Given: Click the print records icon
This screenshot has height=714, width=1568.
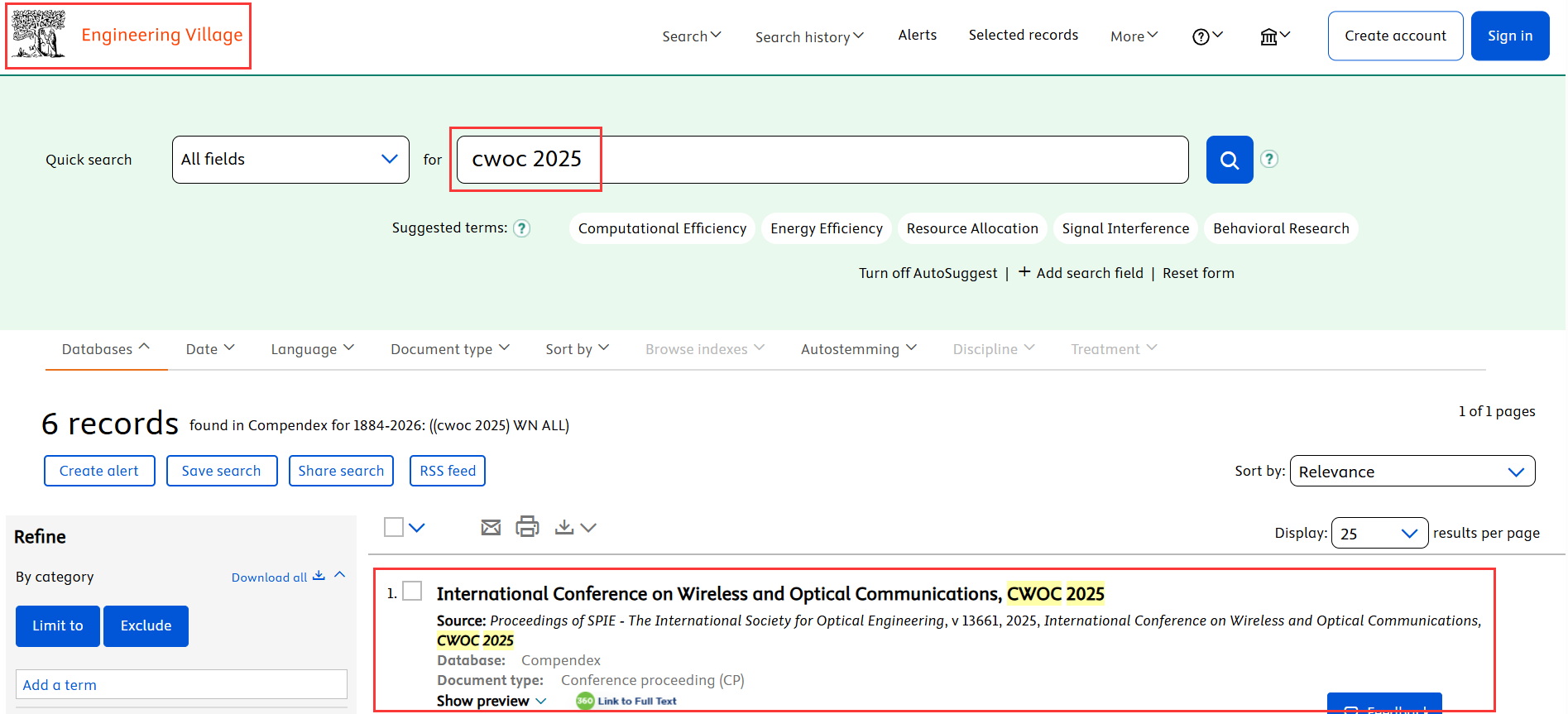Looking at the screenshot, I should (x=527, y=527).
